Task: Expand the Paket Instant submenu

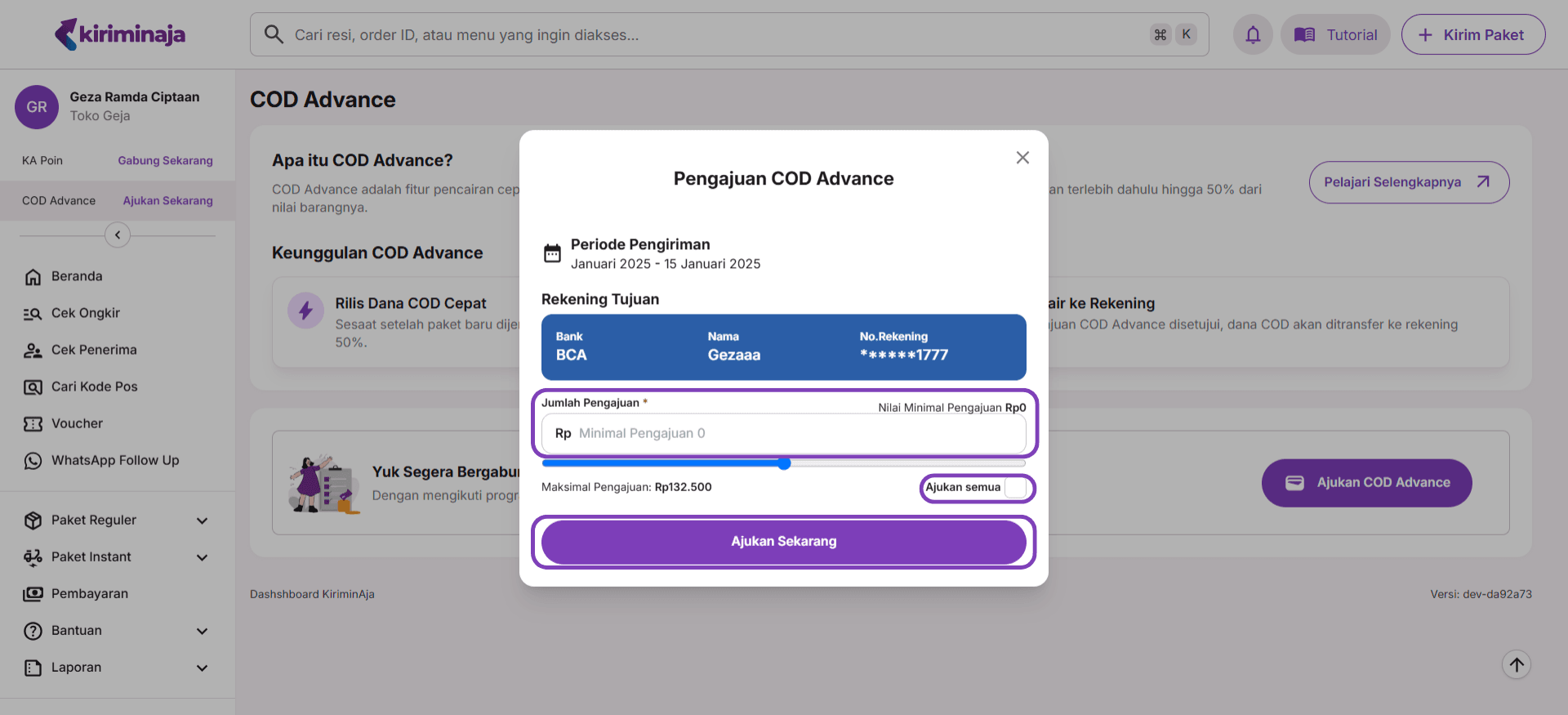Action: coord(202,557)
